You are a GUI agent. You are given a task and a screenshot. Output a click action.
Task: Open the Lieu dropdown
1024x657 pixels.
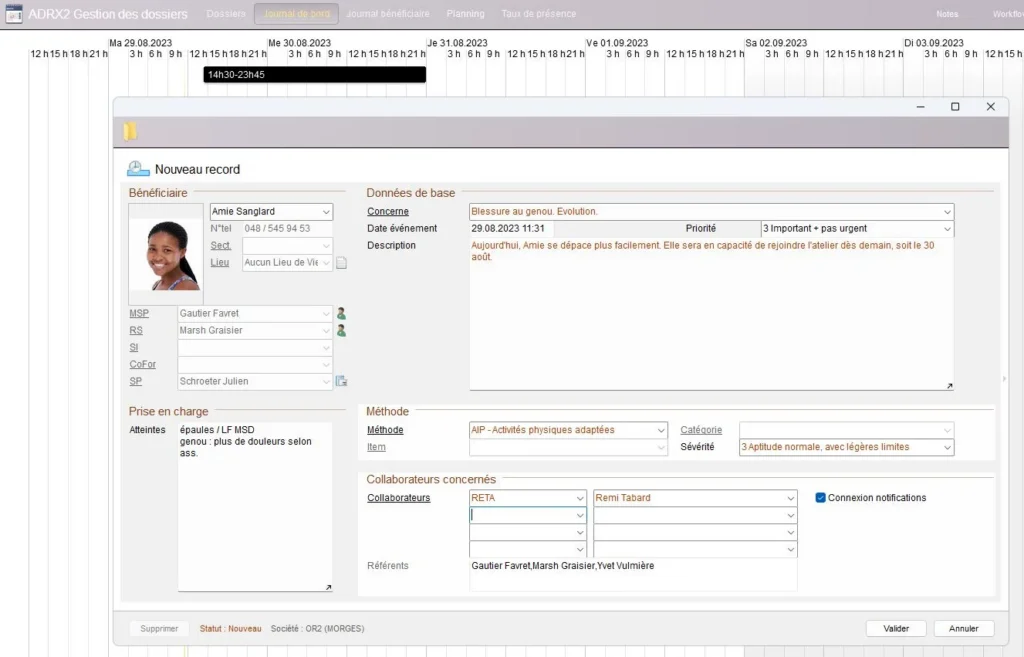pos(326,263)
